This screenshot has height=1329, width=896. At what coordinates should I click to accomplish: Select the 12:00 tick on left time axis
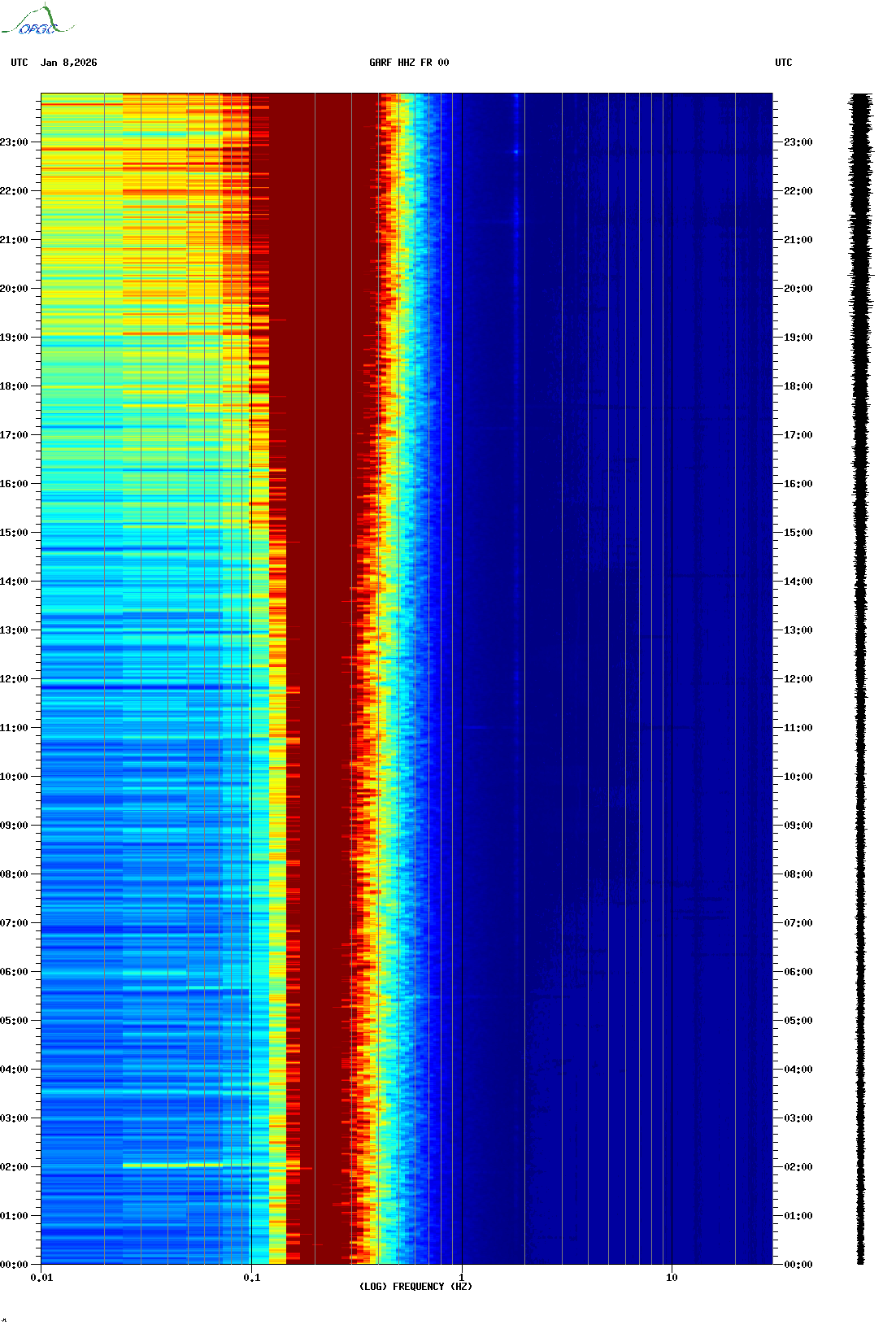coord(15,679)
